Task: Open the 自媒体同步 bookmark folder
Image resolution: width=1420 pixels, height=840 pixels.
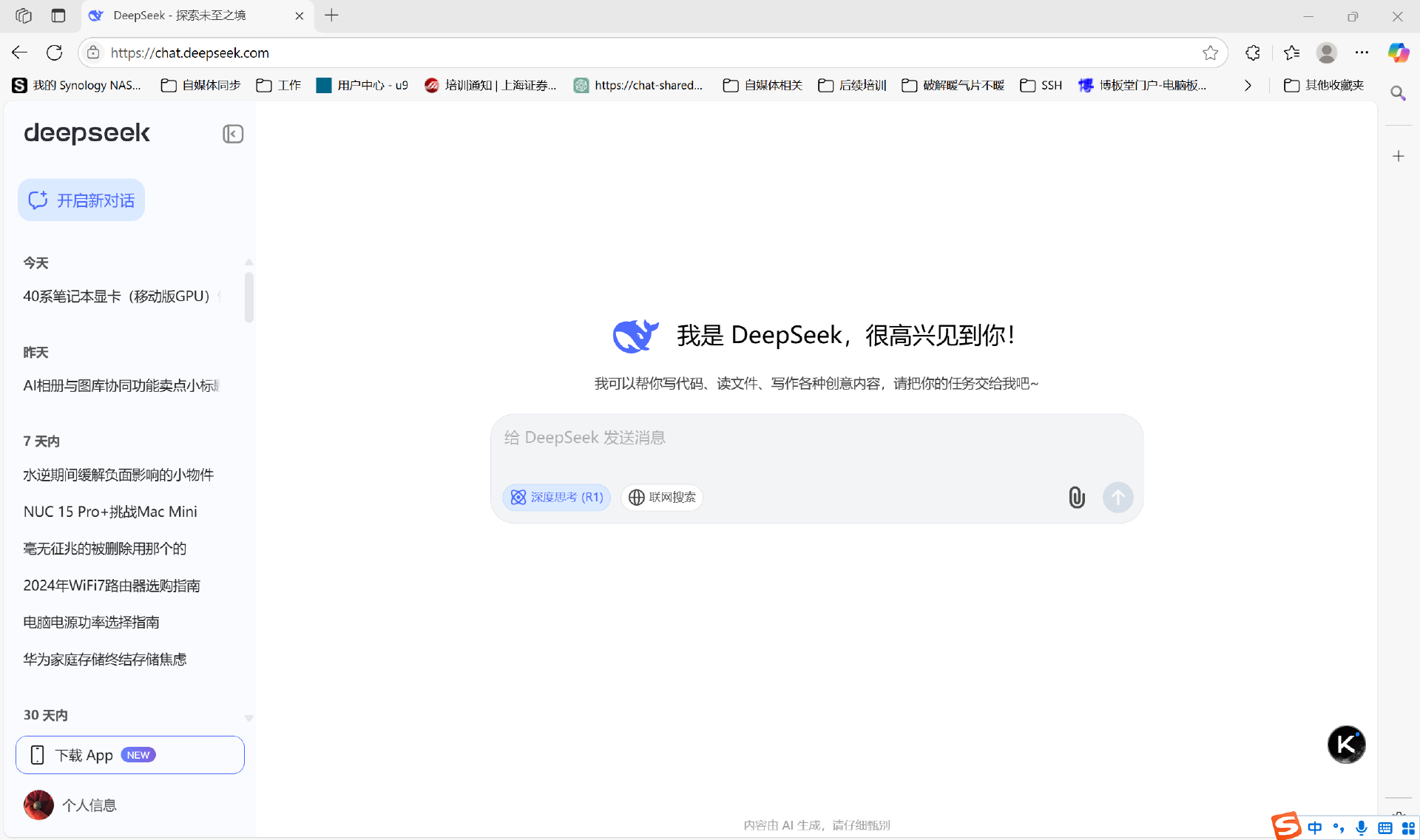Action: click(201, 86)
